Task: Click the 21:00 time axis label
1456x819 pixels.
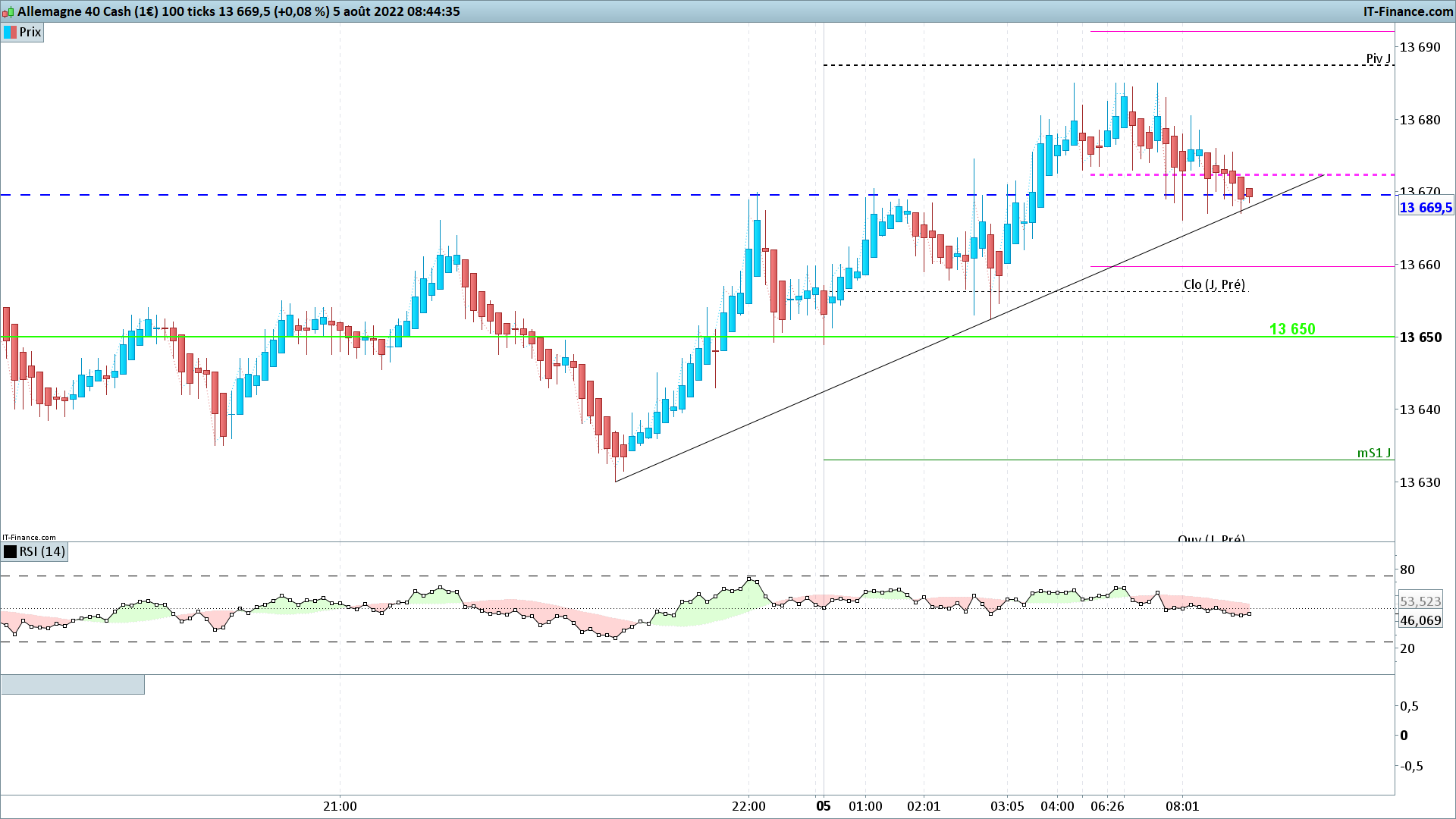Action: (x=340, y=806)
